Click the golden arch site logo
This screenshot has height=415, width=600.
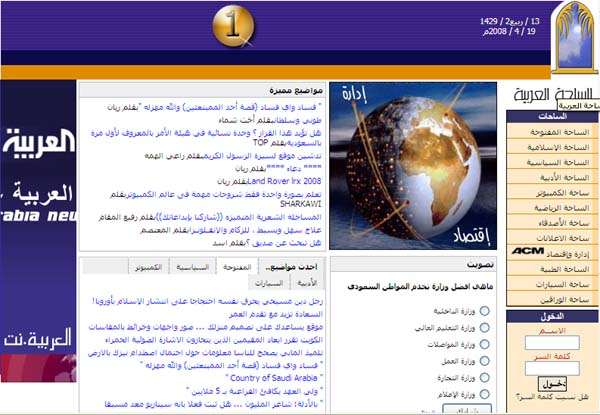point(575,37)
